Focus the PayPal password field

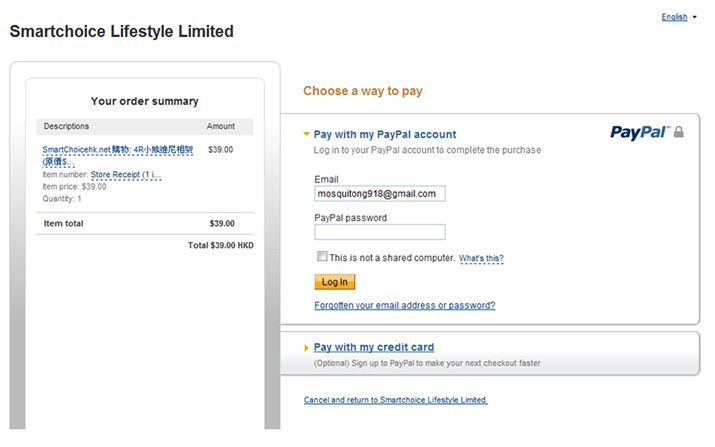click(380, 232)
